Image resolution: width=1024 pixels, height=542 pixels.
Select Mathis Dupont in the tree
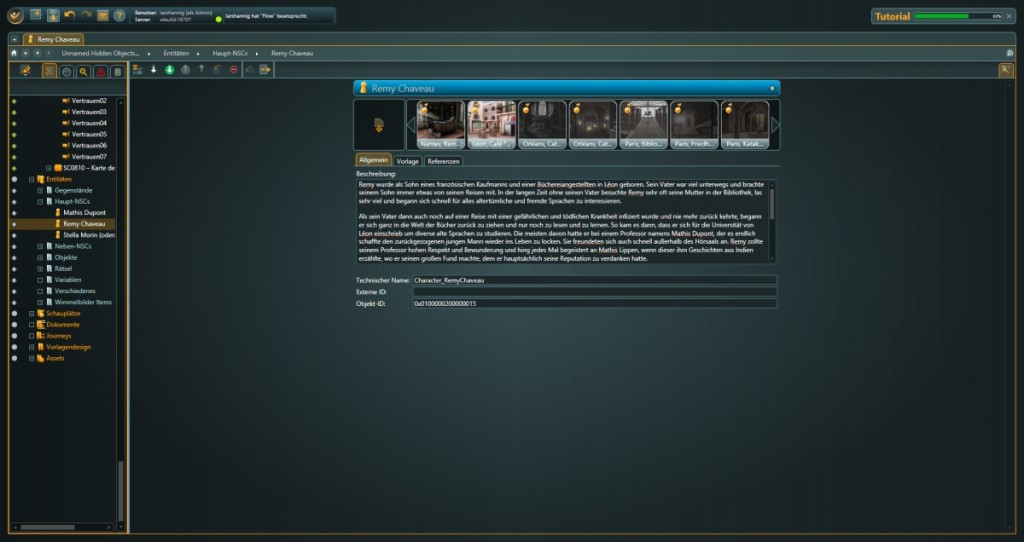coord(85,213)
